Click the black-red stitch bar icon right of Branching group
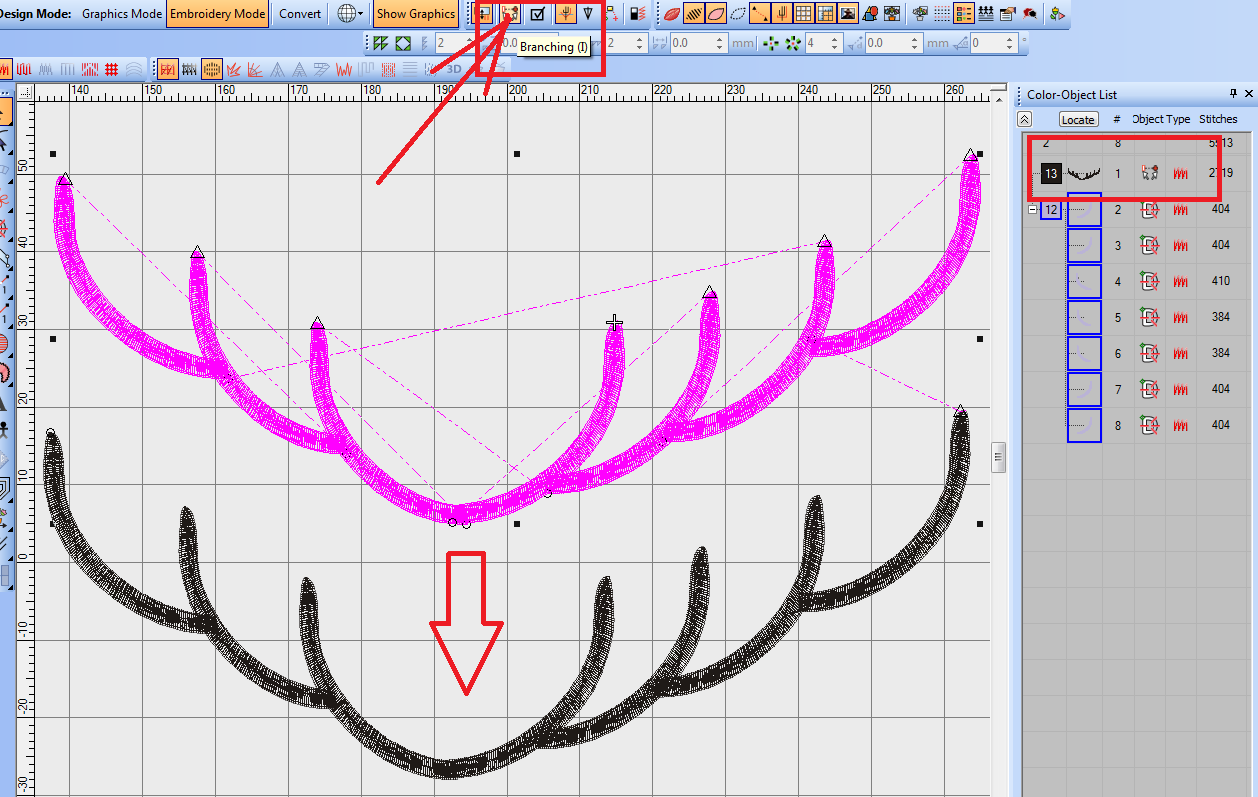Screen dimensions: 1258x797 [636, 14]
